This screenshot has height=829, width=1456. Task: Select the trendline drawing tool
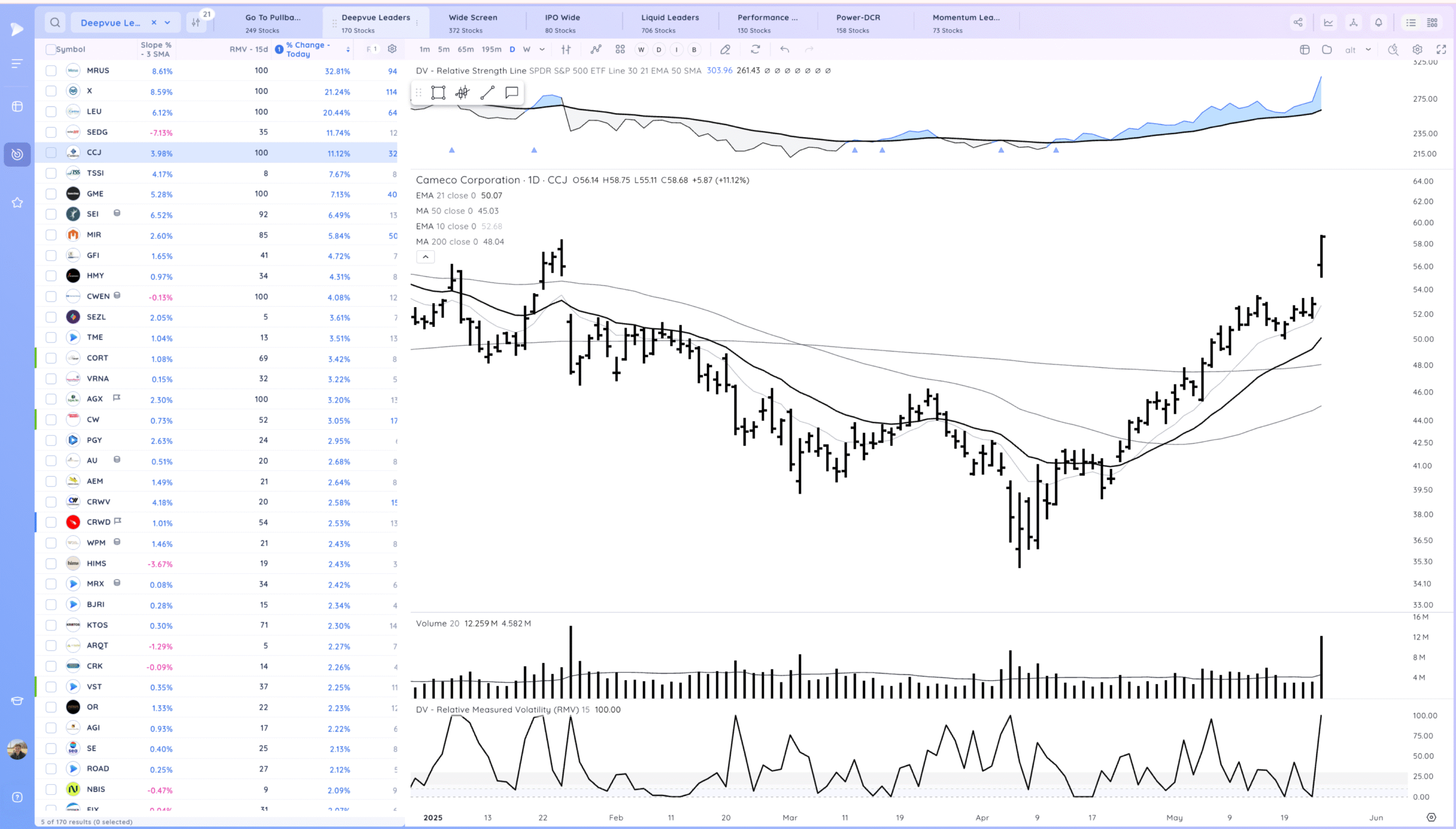click(x=487, y=92)
